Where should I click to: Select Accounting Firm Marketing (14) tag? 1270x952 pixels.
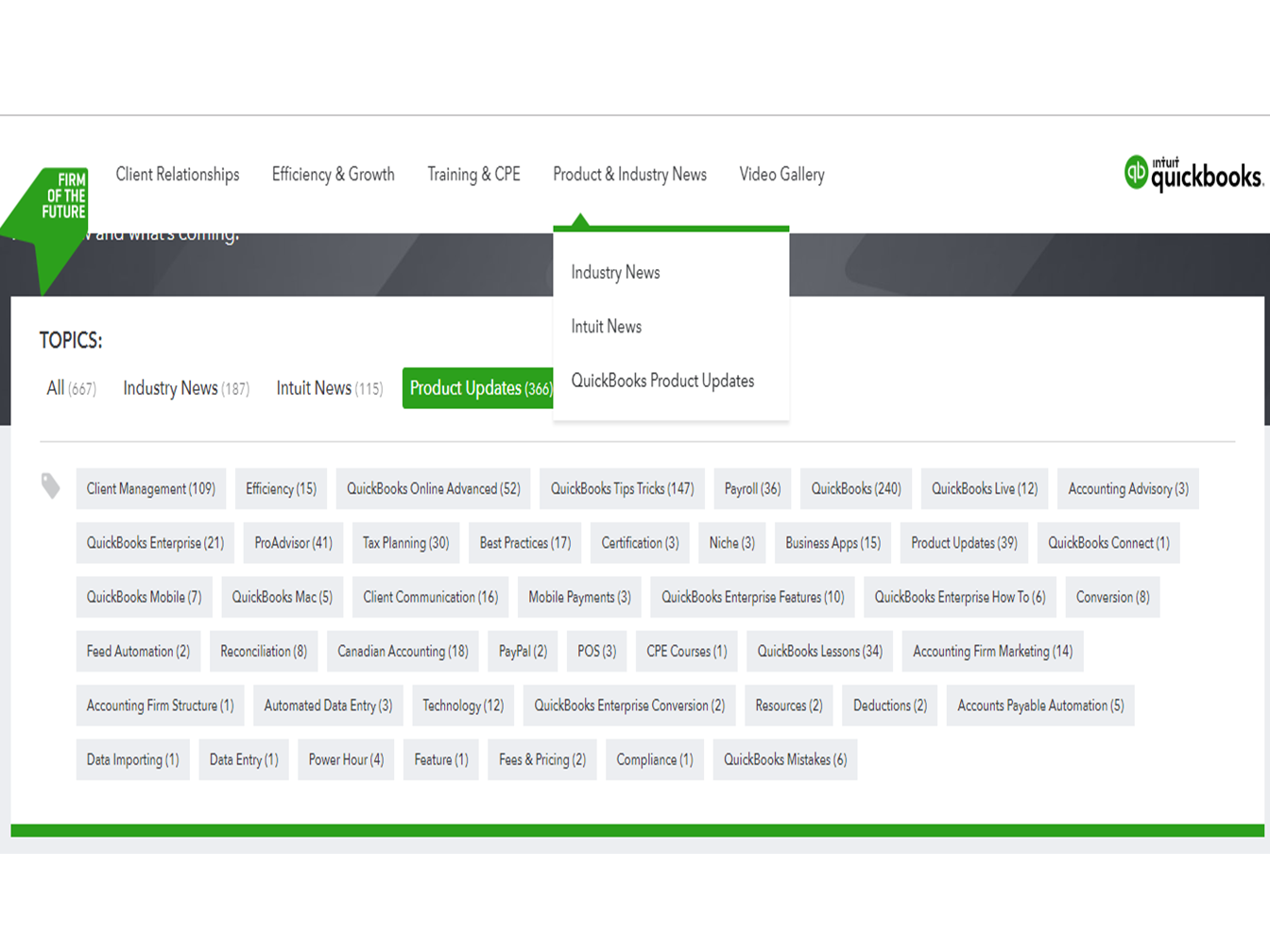point(993,652)
